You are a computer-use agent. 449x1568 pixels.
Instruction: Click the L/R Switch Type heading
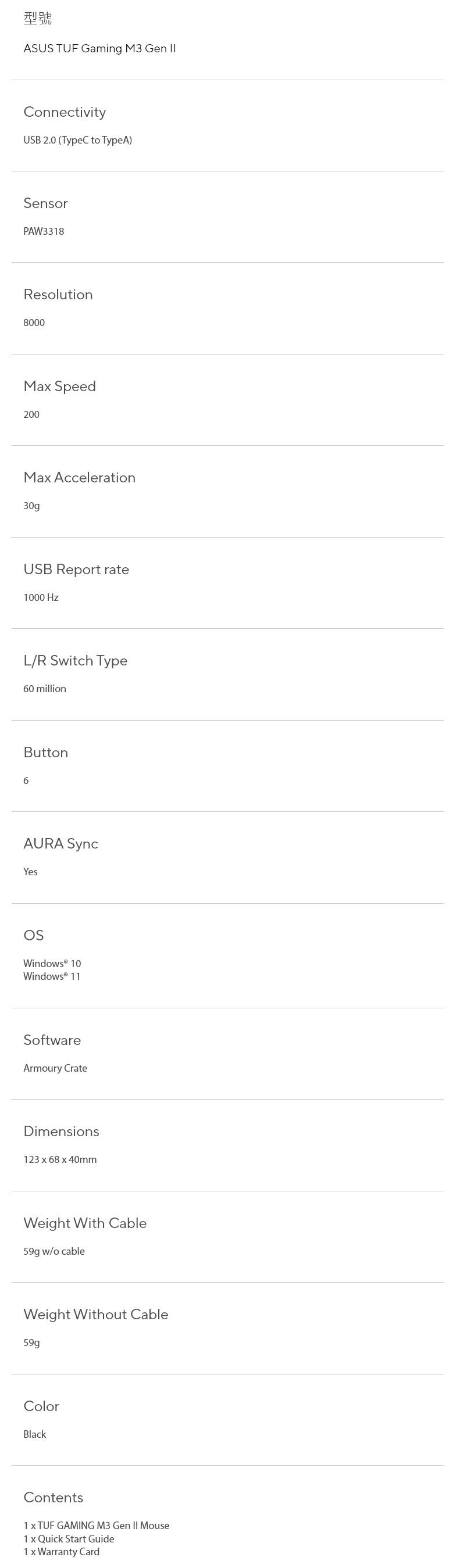click(x=76, y=660)
